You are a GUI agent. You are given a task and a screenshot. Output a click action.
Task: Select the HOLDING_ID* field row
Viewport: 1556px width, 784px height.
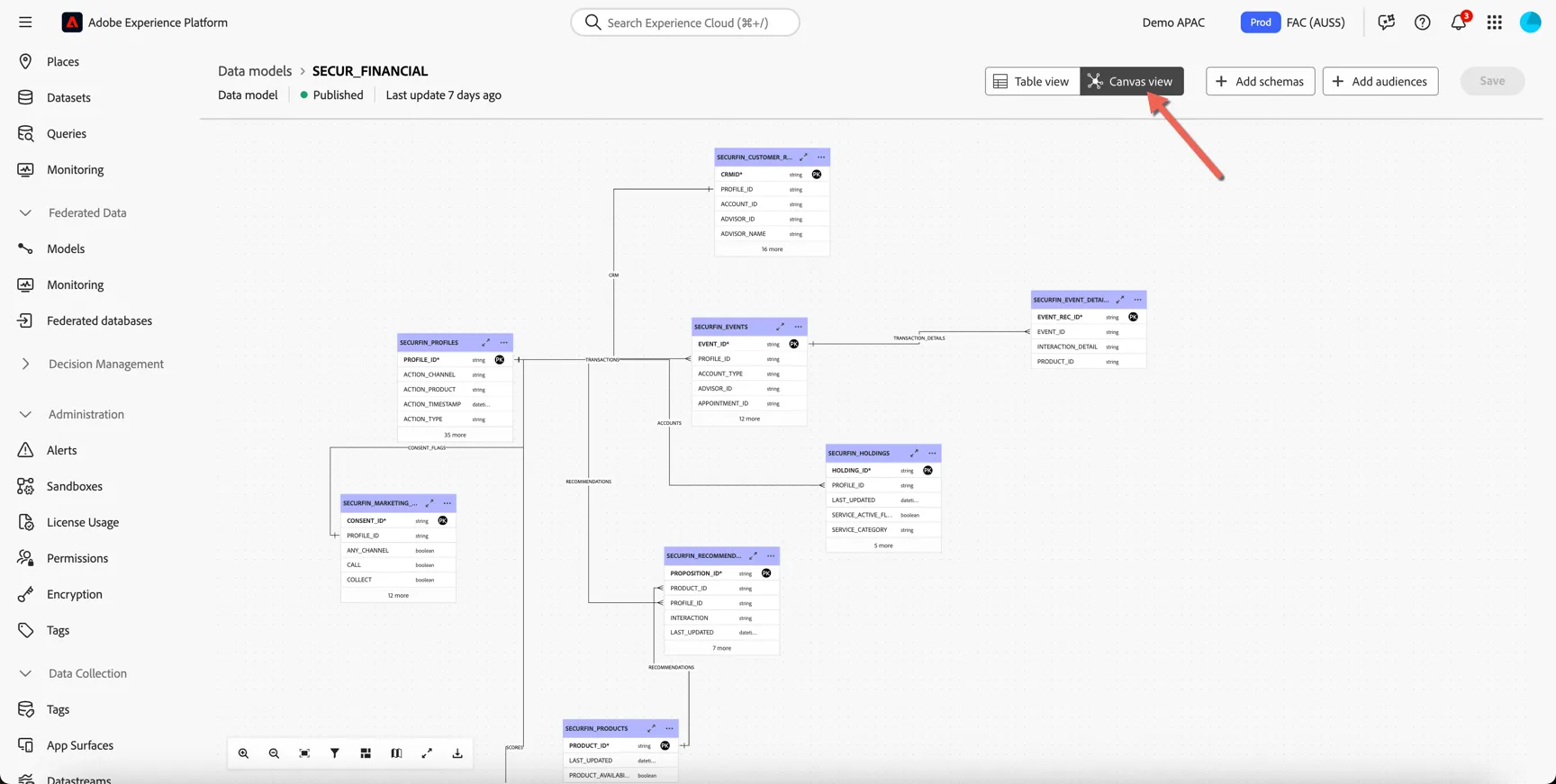click(883, 470)
